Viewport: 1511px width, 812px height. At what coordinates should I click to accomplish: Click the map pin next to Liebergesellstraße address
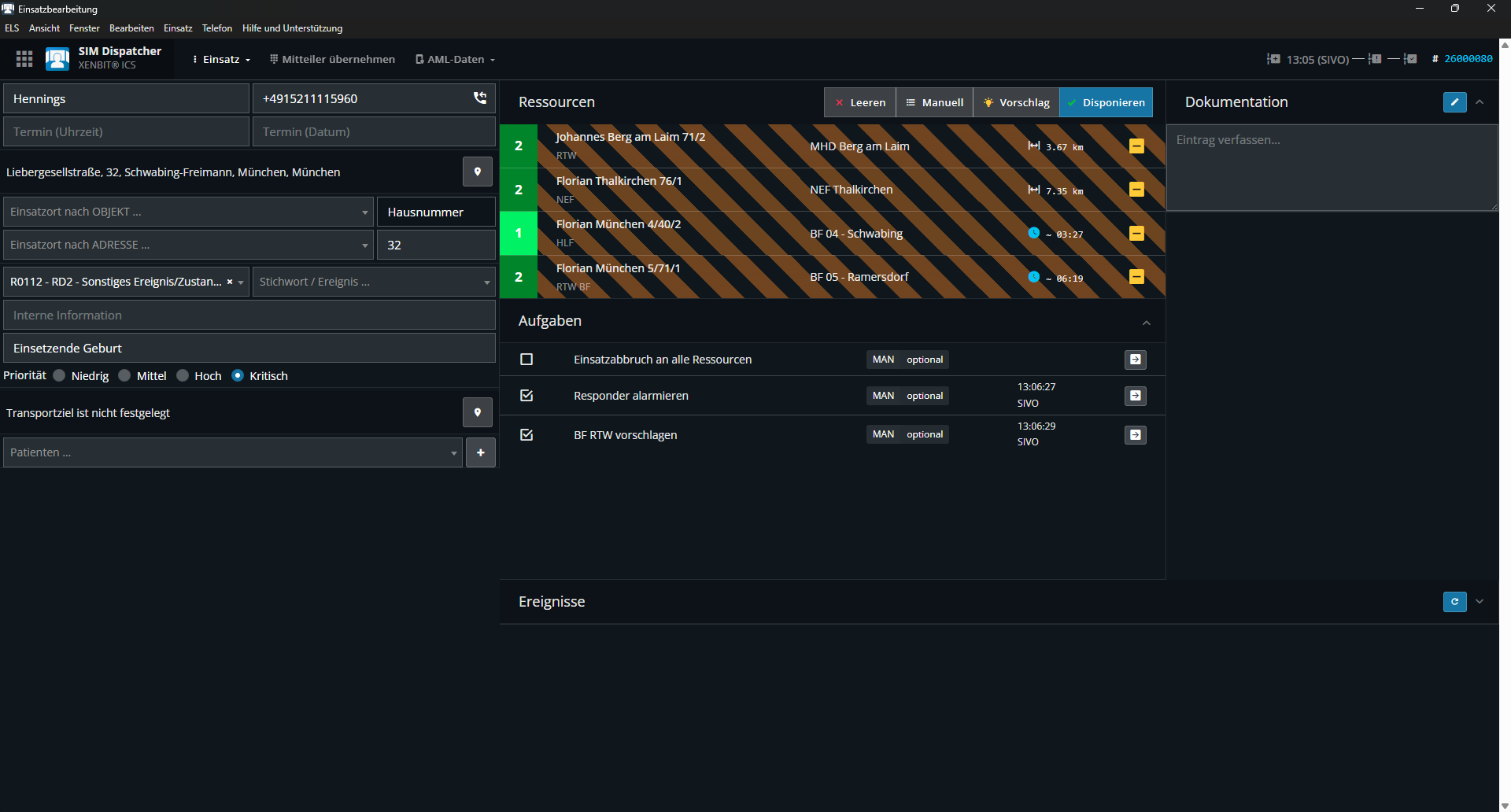click(477, 172)
